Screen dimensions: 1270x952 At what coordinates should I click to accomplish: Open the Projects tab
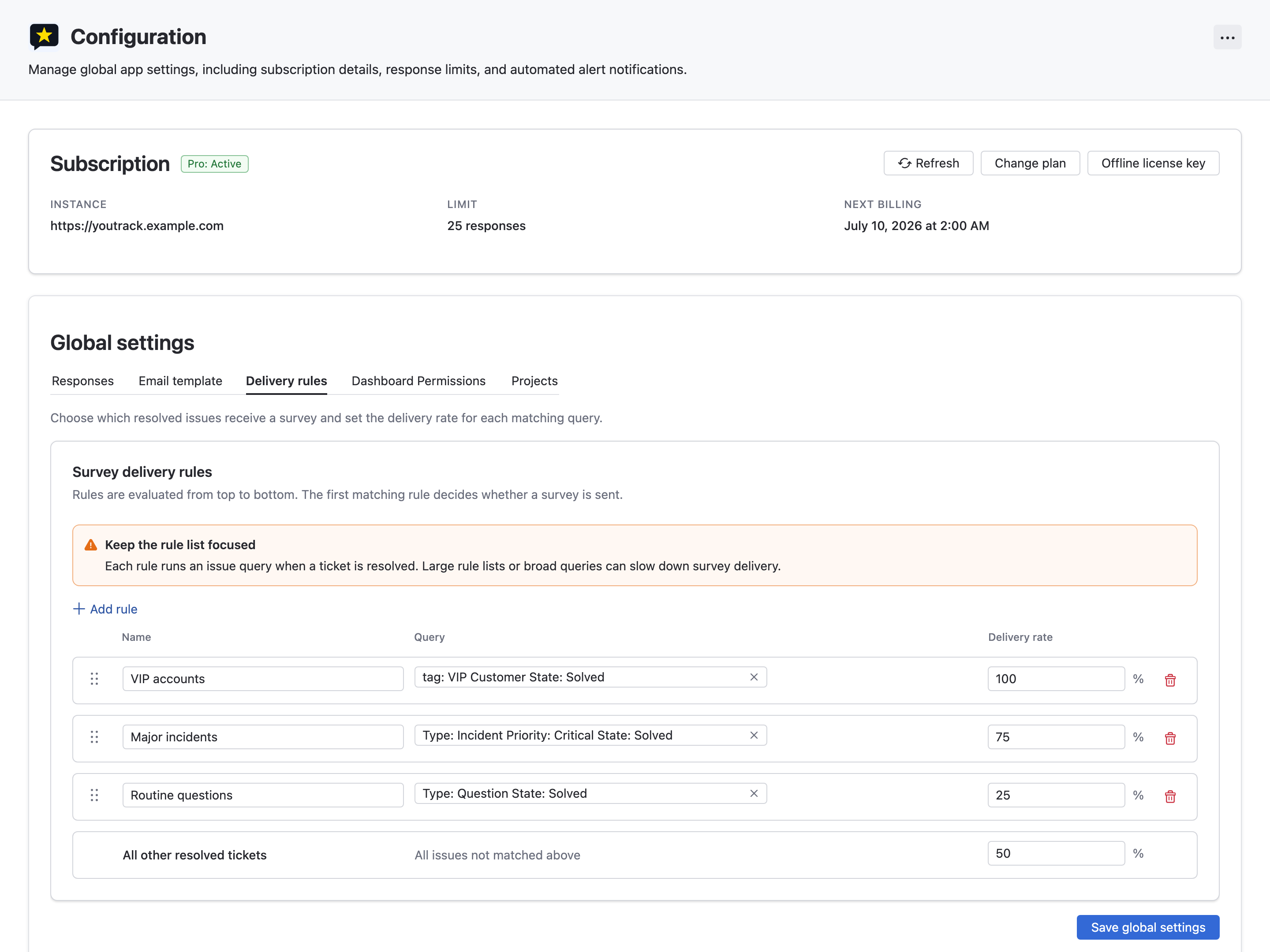[534, 381]
